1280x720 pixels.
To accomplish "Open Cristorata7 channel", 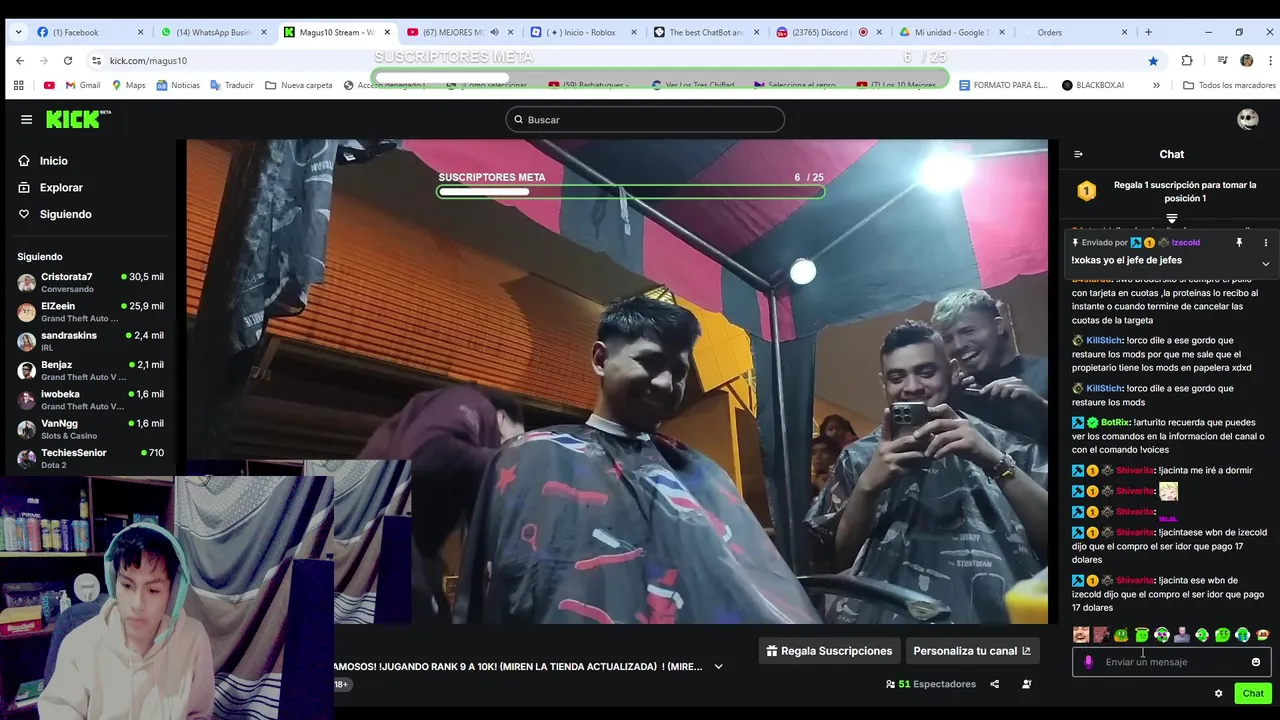I will tap(90, 283).
